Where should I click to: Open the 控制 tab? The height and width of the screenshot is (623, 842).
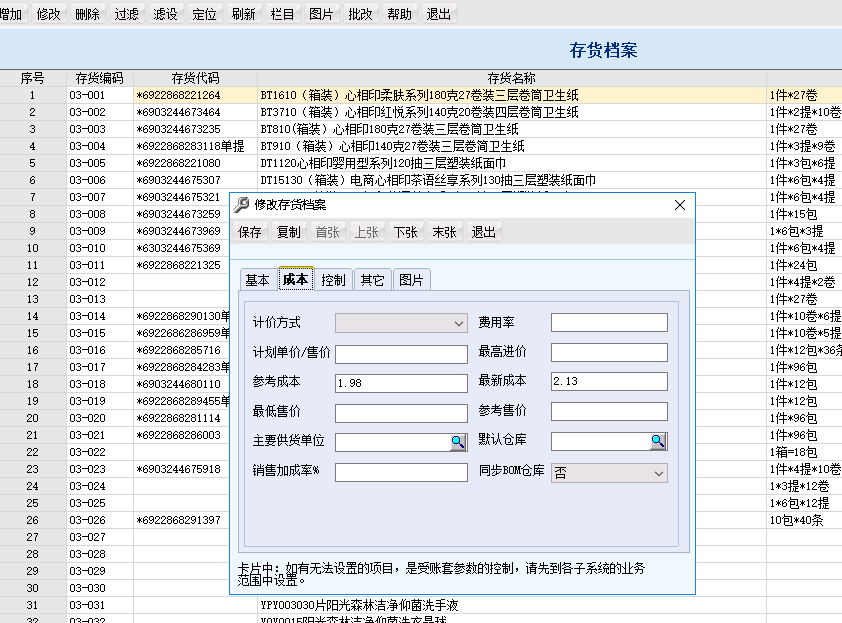click(x=333, y=280)
